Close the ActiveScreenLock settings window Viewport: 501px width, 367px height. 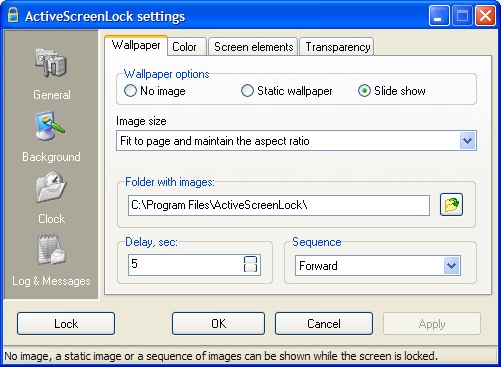(x=485, y=16)
